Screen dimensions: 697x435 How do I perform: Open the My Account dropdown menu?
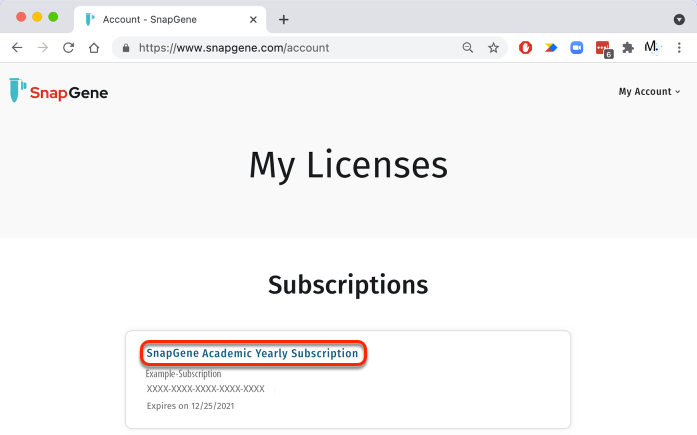[x=649, y=92]
